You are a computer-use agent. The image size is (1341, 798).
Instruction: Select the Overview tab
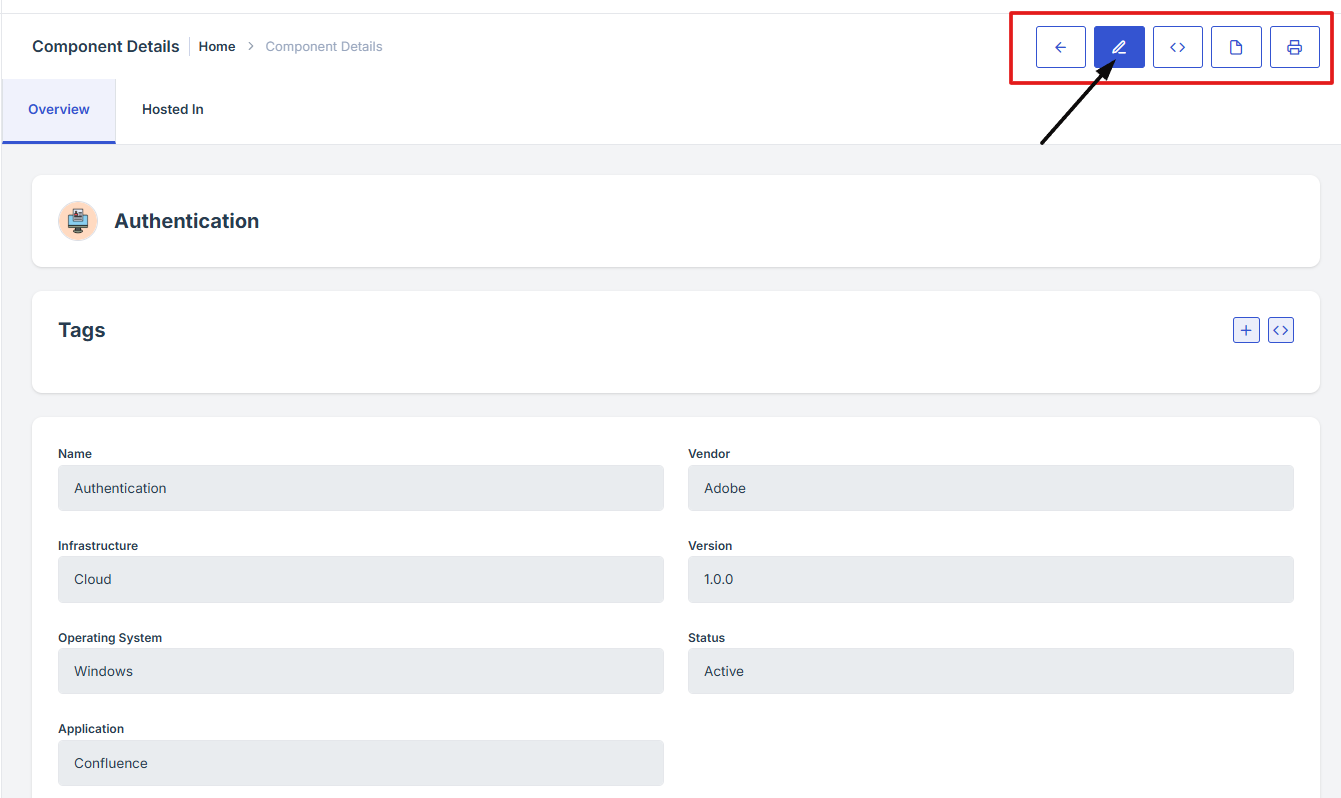tap(59, 110)
